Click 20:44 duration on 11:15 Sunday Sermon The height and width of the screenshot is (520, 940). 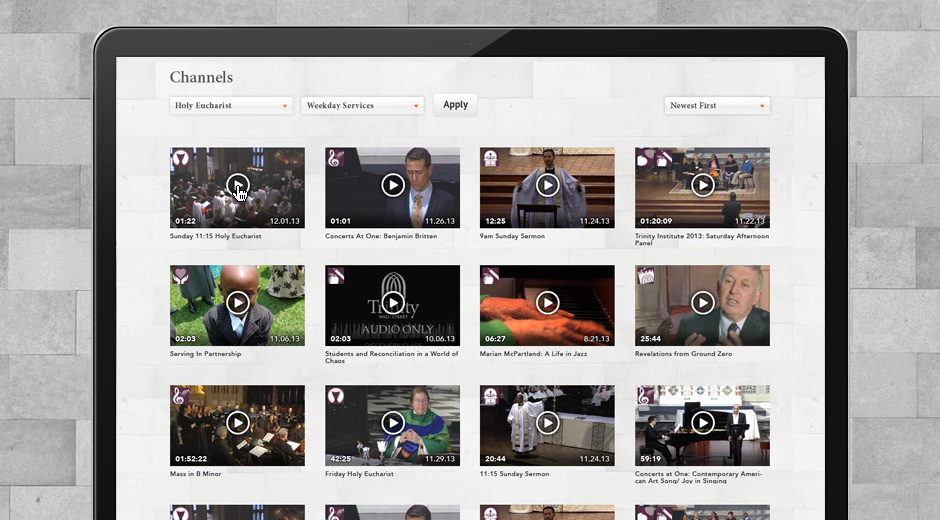click(495, 459)
